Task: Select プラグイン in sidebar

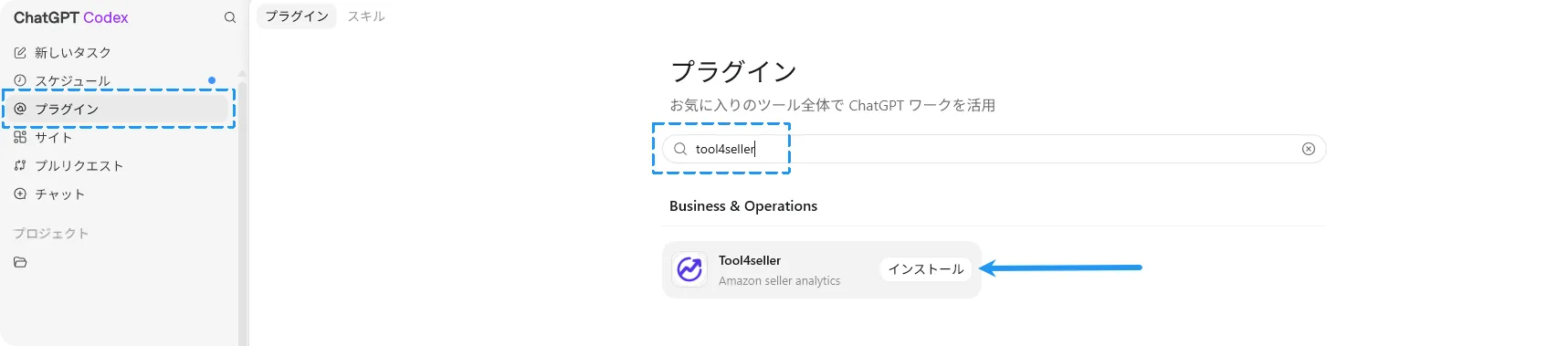Action: click(x=119, y=109)
